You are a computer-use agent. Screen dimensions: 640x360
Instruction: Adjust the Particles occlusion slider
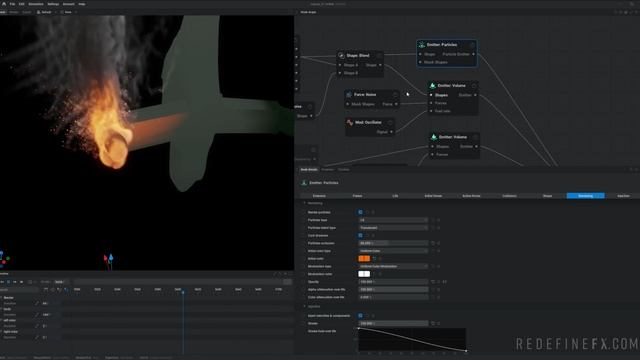(393, 243)
